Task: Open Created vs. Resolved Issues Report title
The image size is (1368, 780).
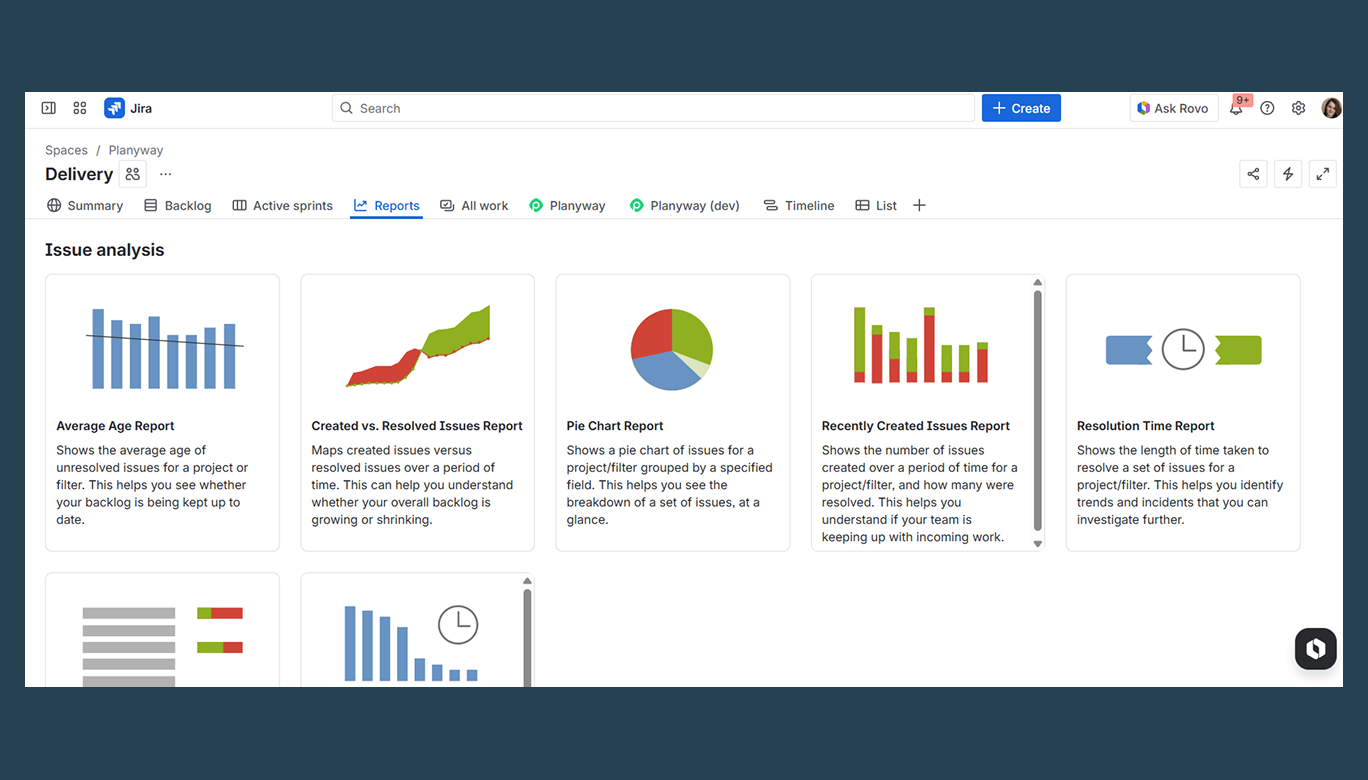Action: (x=417, y=426)
